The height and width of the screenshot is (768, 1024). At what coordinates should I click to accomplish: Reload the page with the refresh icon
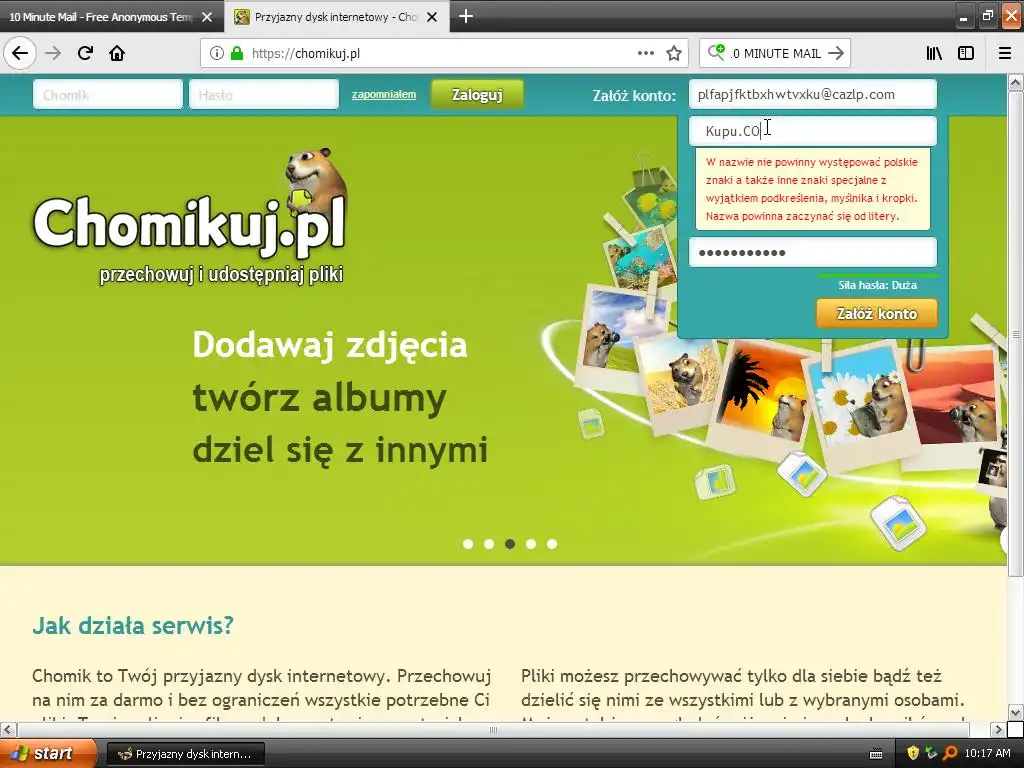coord(85,53)
